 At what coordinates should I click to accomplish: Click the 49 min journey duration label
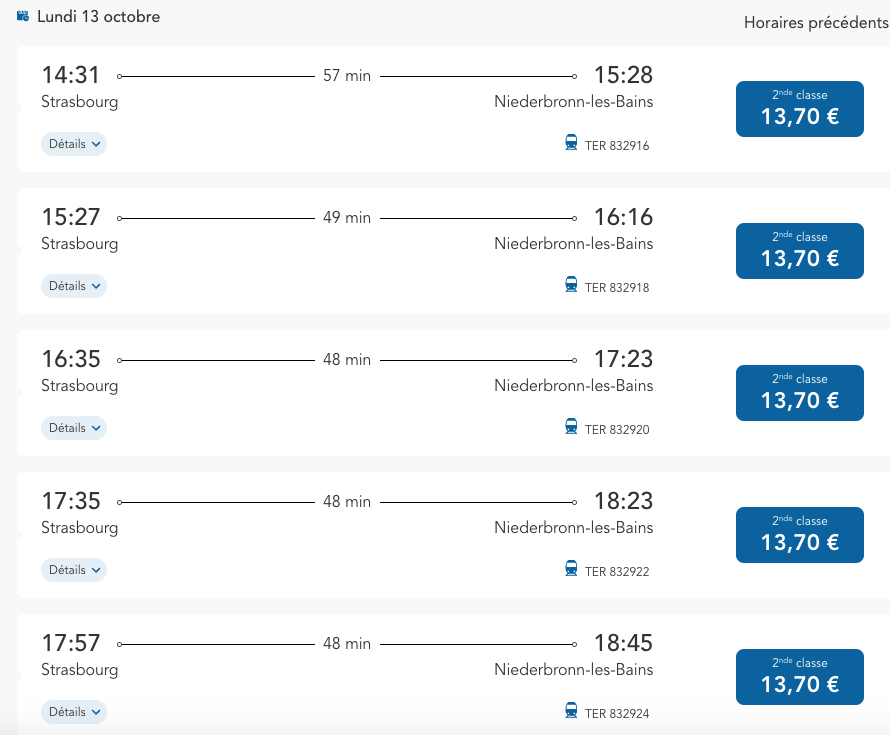347,218
